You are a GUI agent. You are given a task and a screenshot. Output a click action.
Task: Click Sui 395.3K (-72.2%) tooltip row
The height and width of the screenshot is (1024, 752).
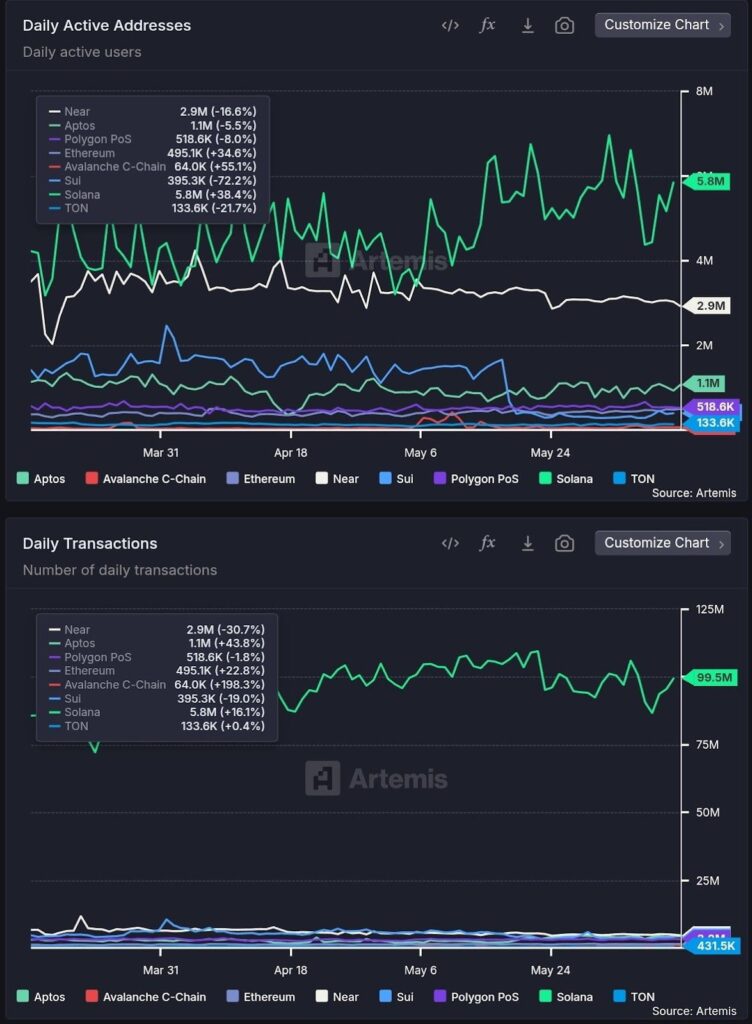pyautogui.click(x=152, y=181)
